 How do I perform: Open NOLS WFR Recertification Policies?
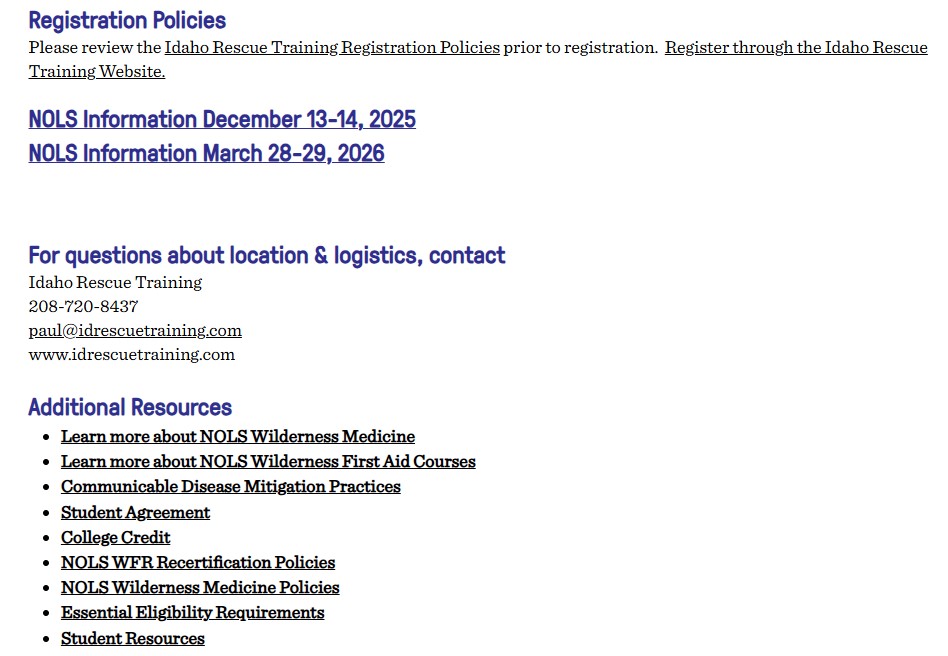tap(198, 563)
